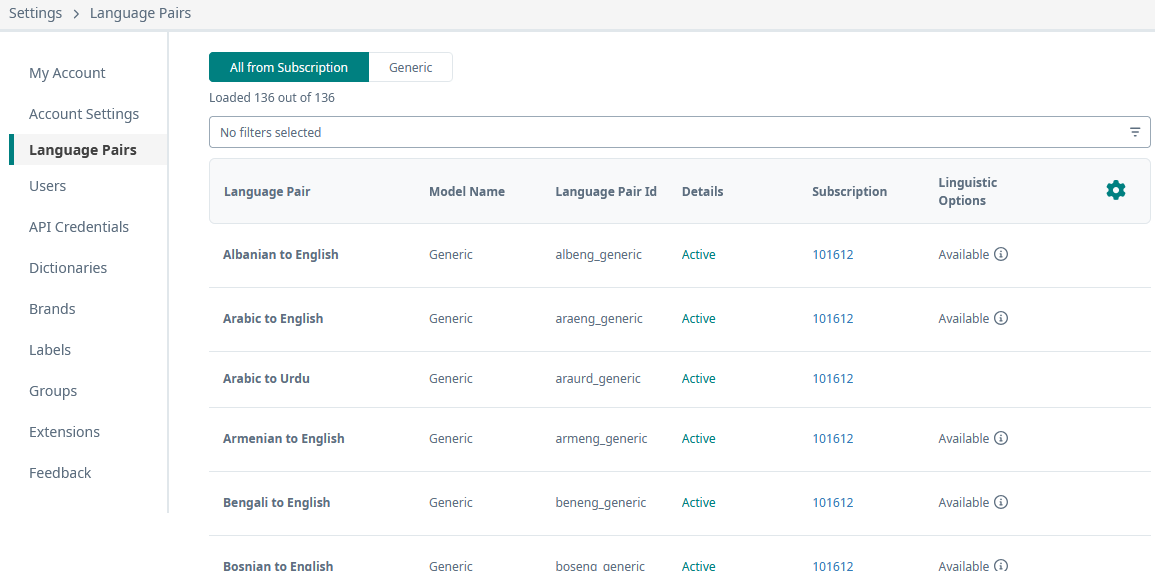Click Active status for Arabic to English
Screen dimensions: 1155x571
pos(698,318)
